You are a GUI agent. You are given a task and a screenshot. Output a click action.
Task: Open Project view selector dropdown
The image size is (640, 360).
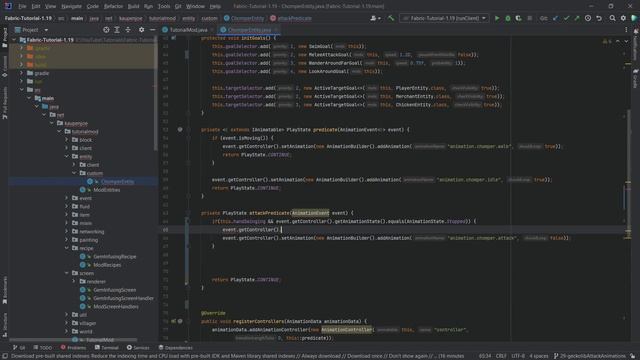click(x=31, y=30)
